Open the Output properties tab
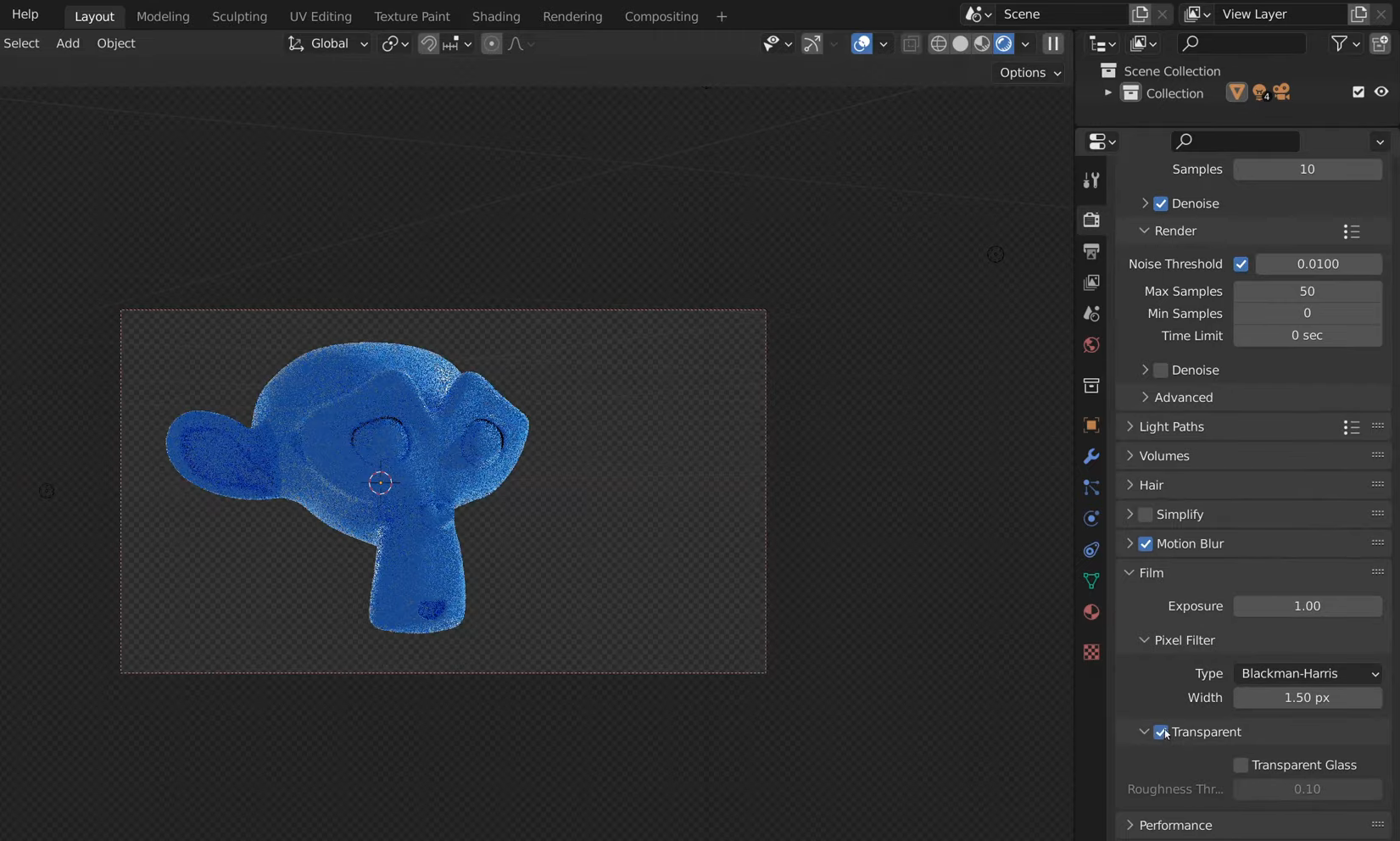This screenshot has width=1400, height=841. tap(1091, 251)
